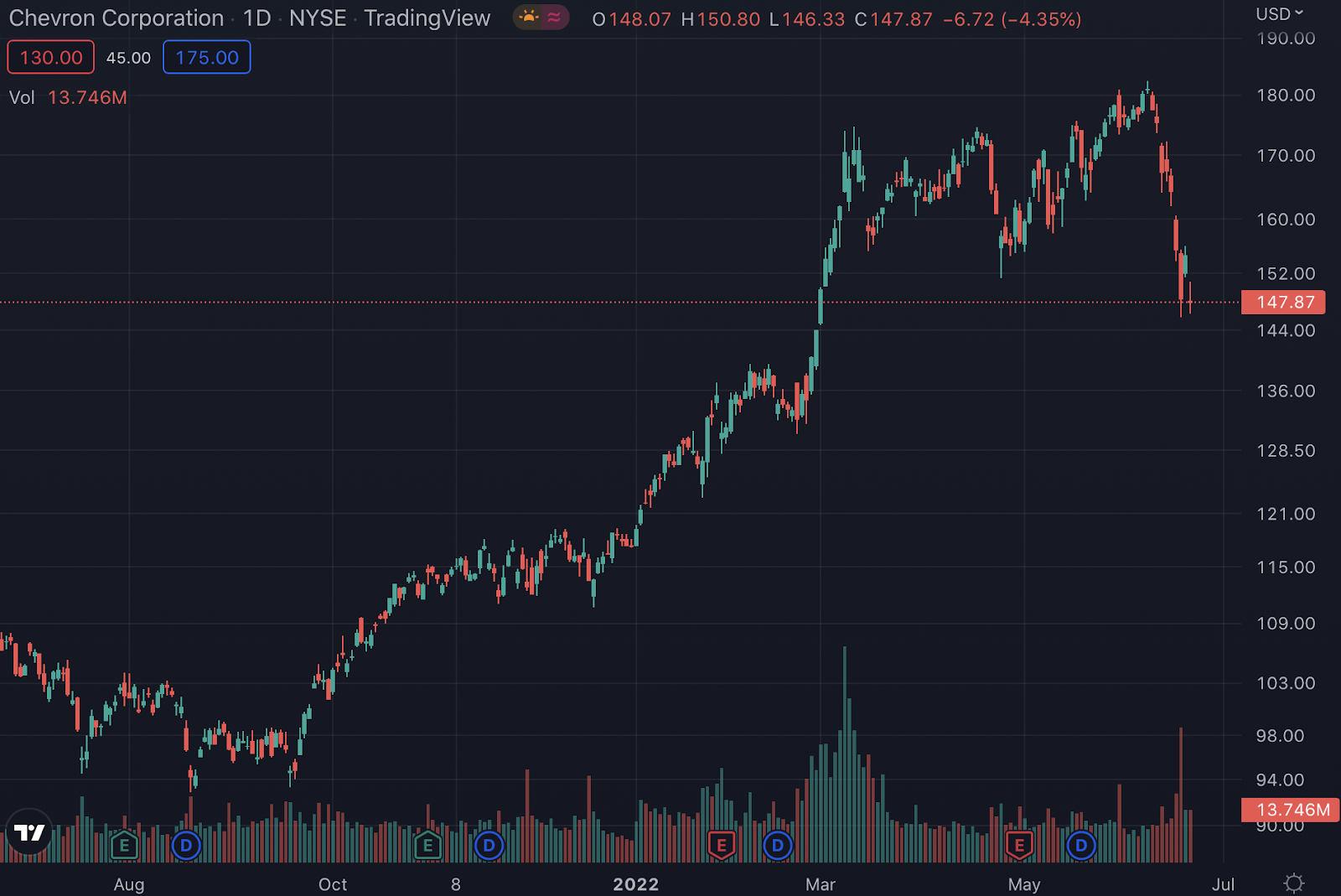The width and height of the screenshot is (1341, 896).
Task: Open the red earnings marker above the May label
Action: (x=1019, y=845)
